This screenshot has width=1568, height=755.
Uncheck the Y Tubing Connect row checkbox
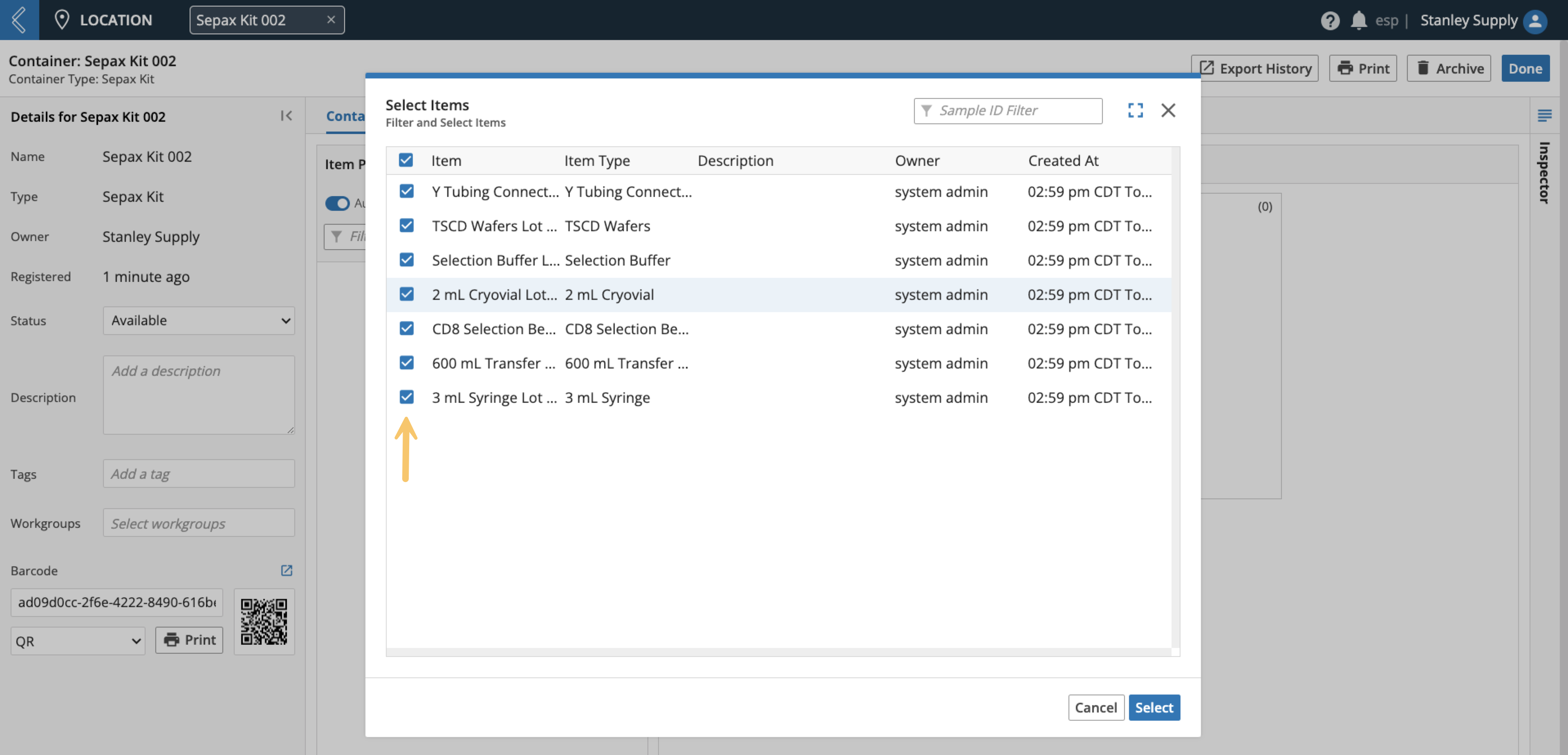click(407, 191)
